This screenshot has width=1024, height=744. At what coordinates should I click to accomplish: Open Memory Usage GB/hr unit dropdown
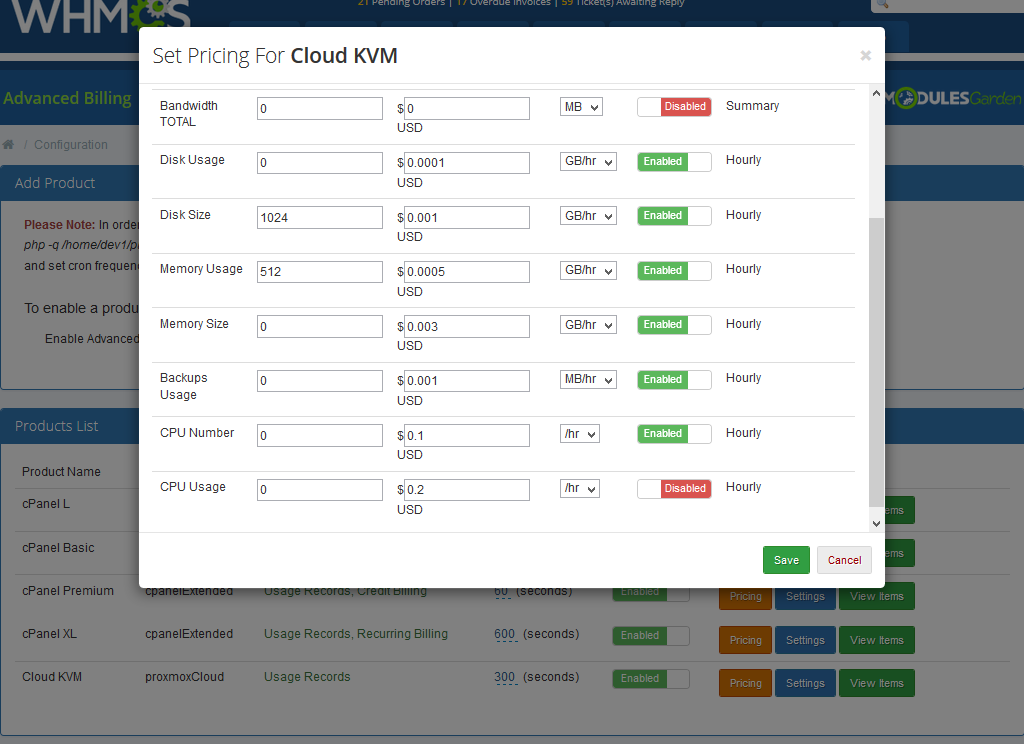click(x=588, y=270)
